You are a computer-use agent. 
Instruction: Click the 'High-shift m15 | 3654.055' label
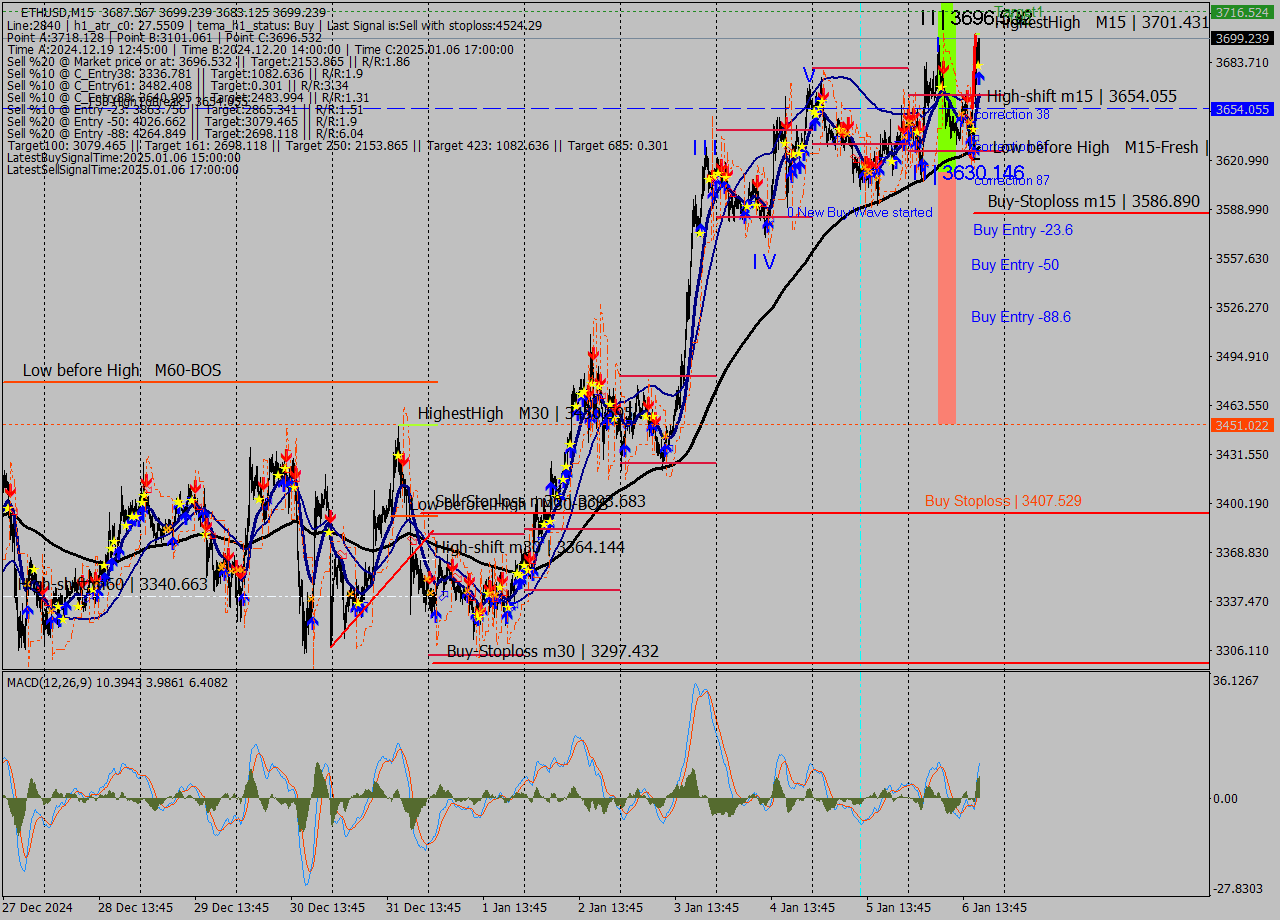[x=1082, y=96]
